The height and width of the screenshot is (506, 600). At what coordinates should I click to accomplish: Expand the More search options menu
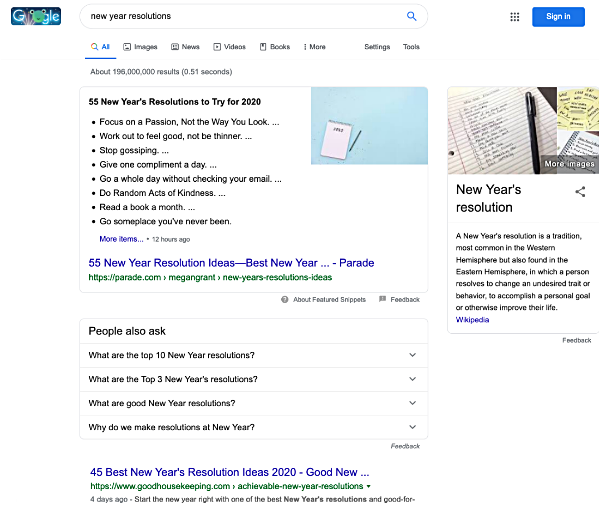point(313,47)
